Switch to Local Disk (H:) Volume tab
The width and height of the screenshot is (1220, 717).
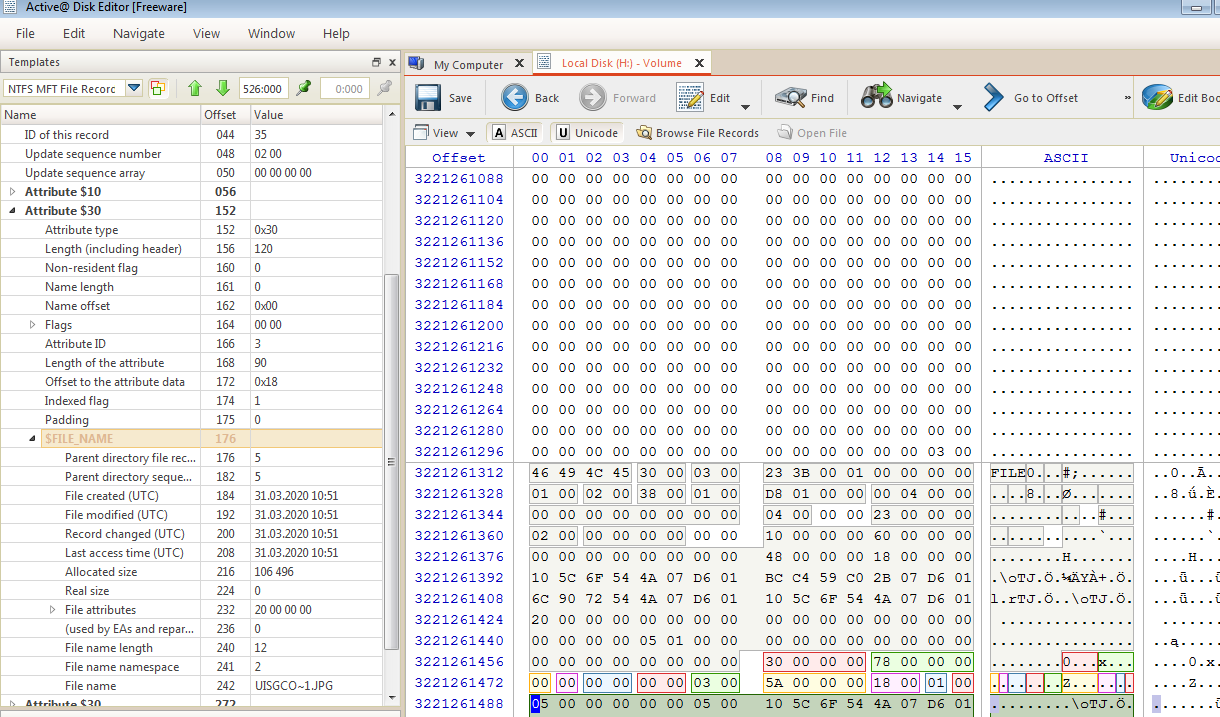click(x=621, y=63)
